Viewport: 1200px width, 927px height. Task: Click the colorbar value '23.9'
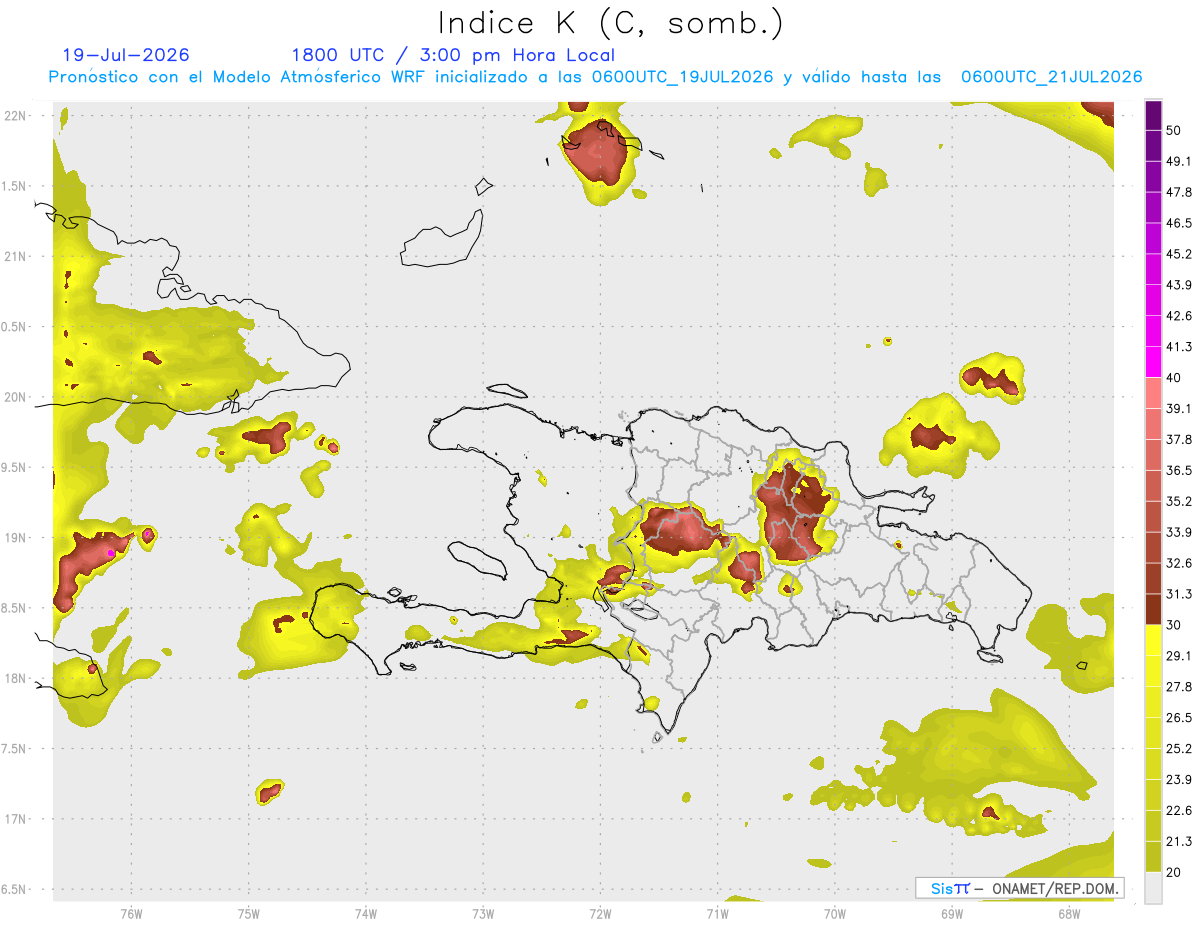tap(1178, 780)
